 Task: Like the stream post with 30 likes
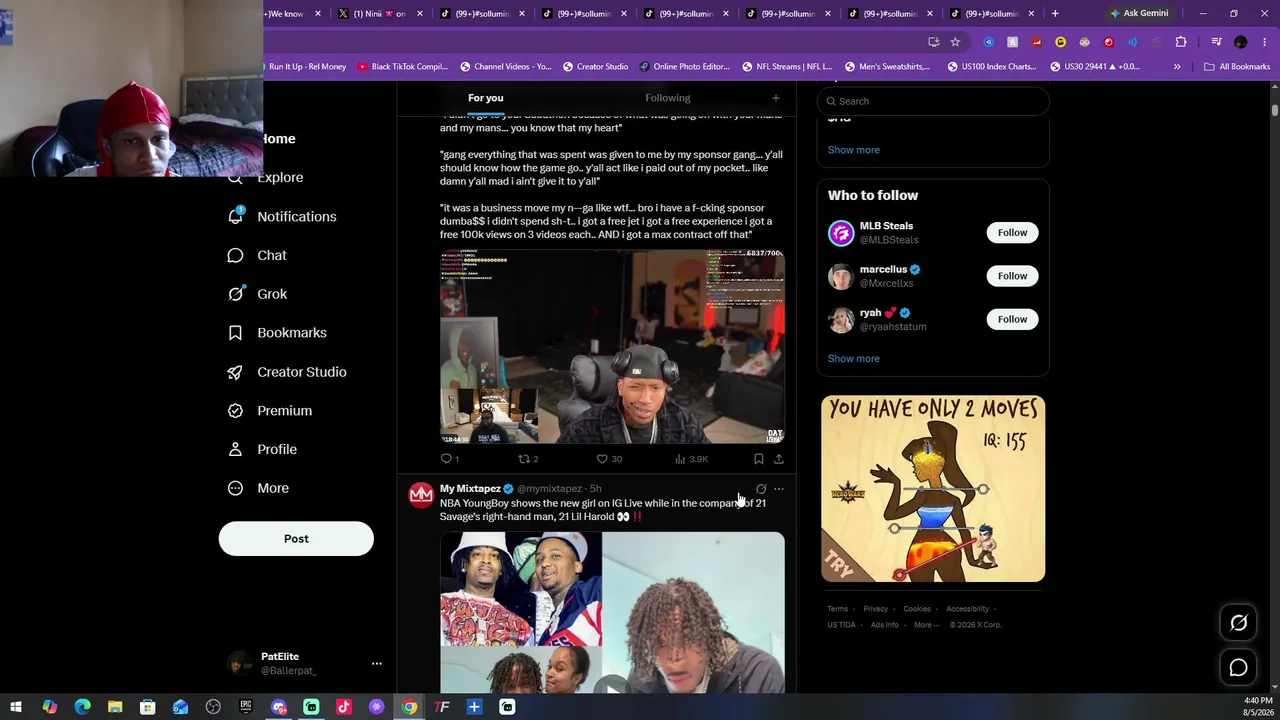click(602, 459)
